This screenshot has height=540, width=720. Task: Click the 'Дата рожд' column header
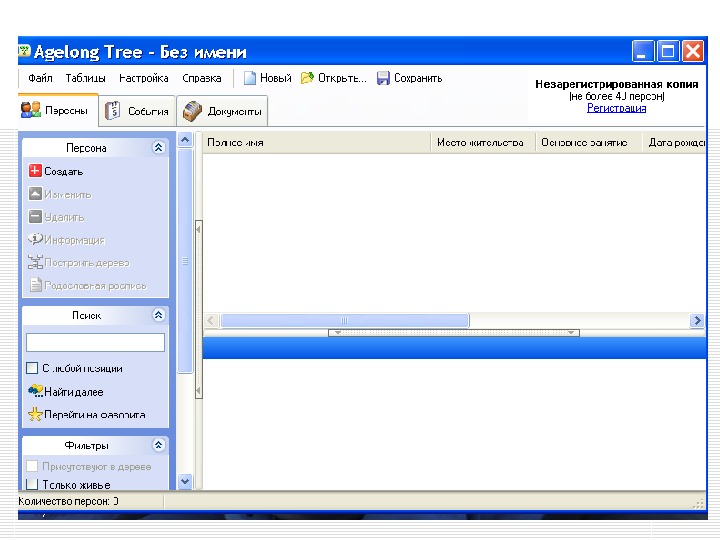[x=674, y=142]
